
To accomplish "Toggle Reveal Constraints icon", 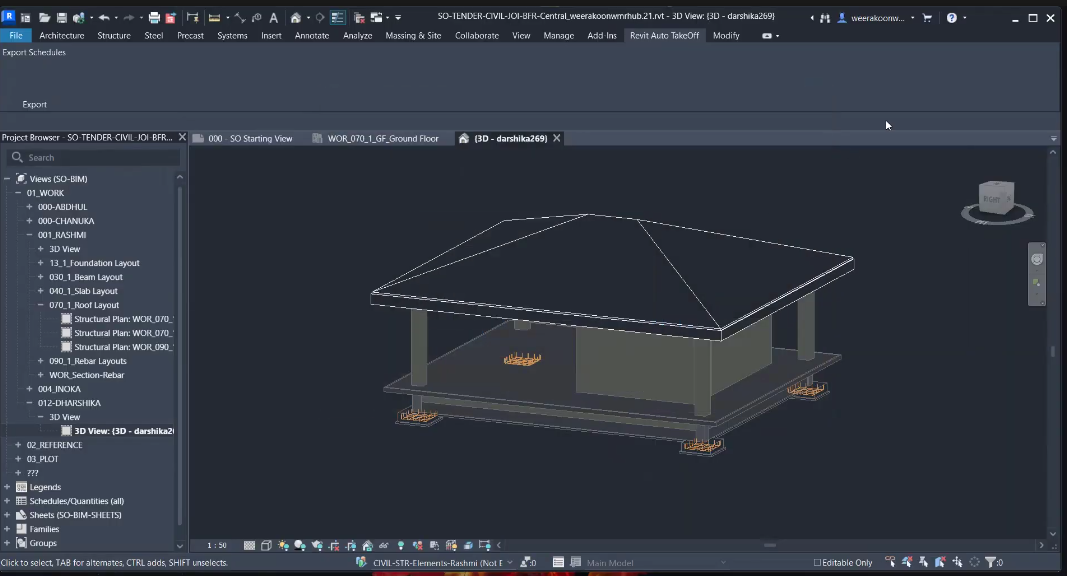I will click(485, 545).
